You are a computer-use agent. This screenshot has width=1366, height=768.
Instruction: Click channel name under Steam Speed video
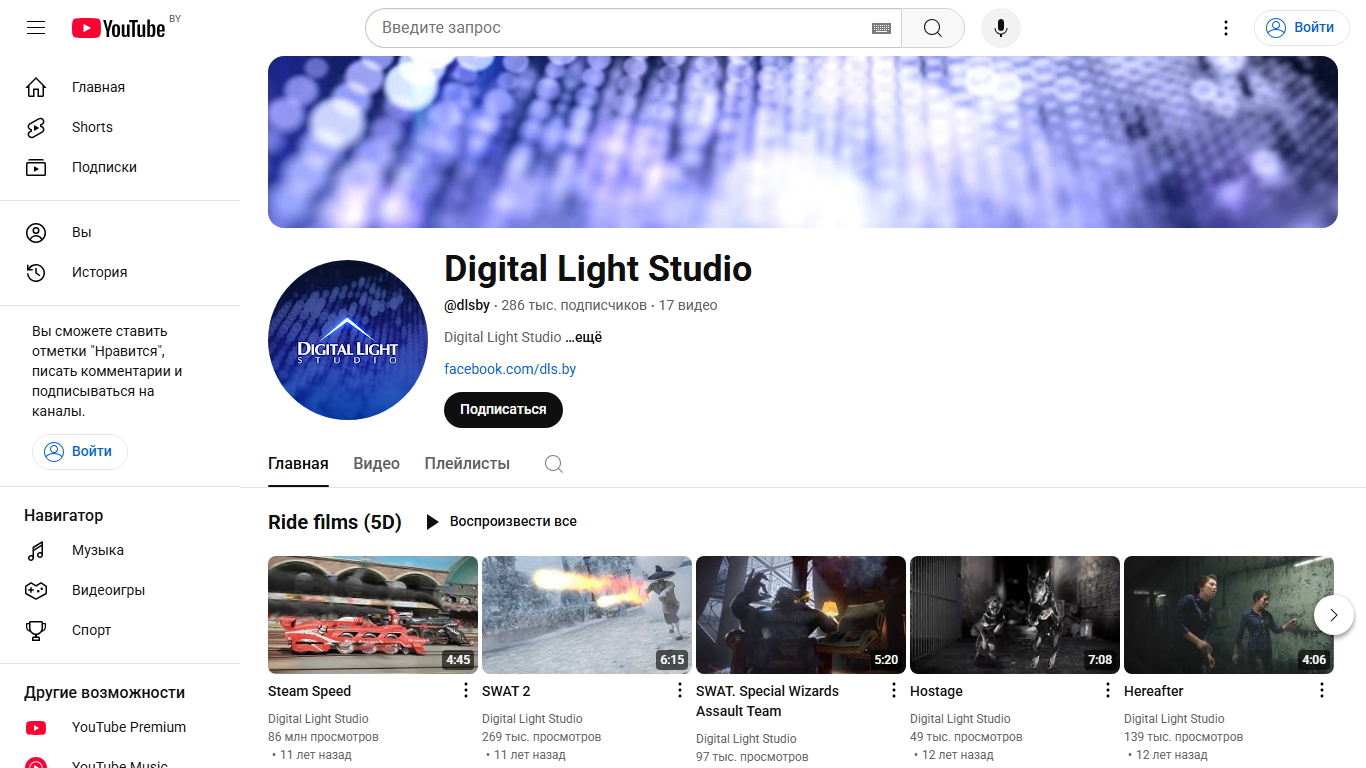coord(318,719)
